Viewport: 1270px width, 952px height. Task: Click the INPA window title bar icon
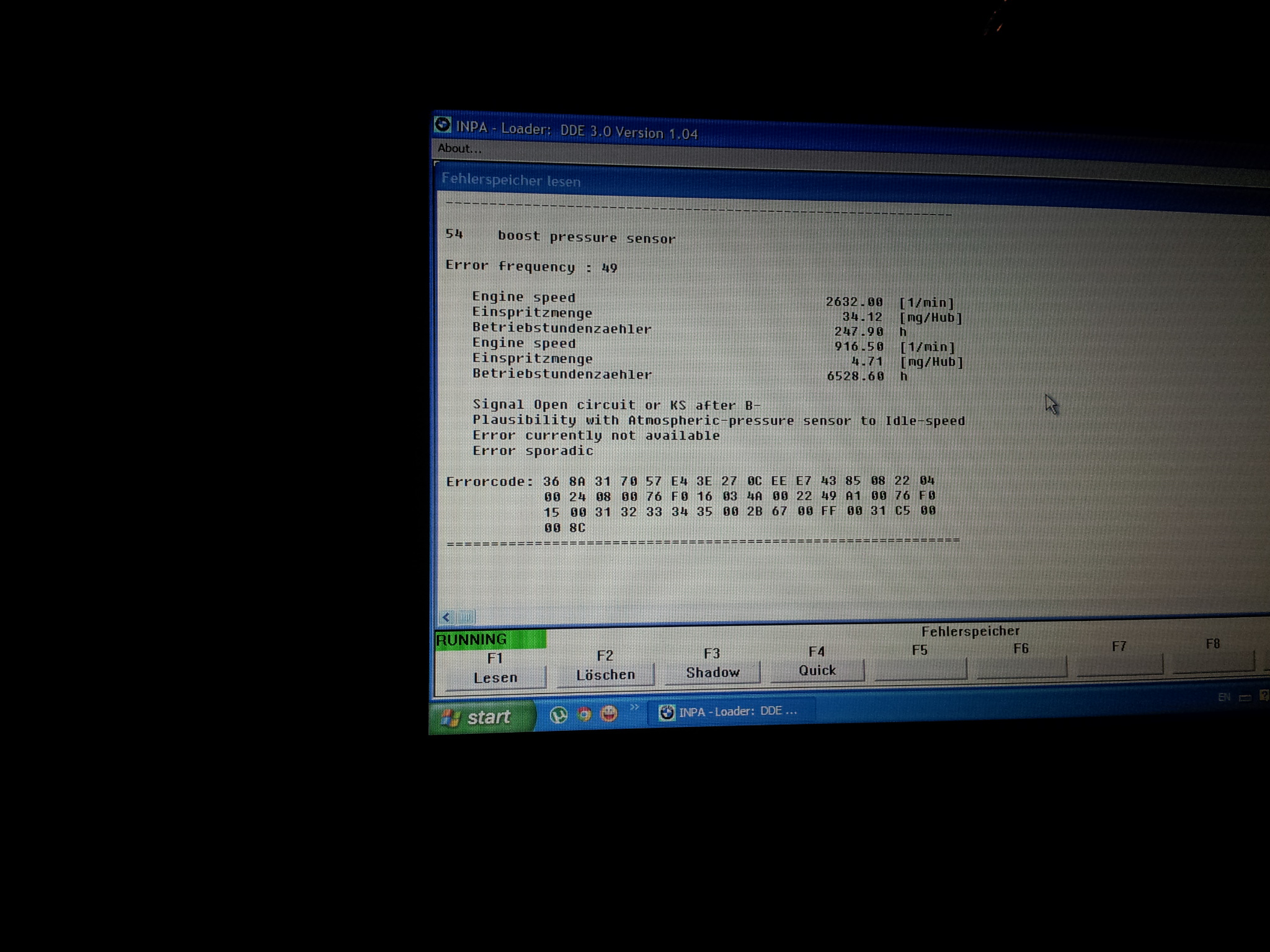[x=442, y=125]
